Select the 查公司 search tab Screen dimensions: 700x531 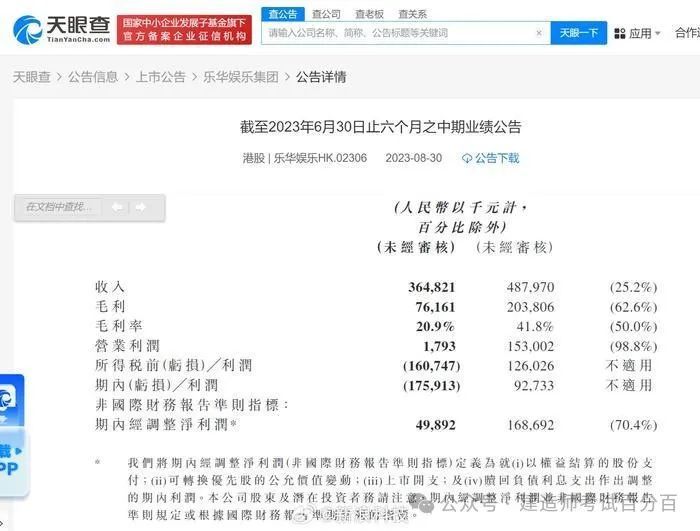click(326, 14)
